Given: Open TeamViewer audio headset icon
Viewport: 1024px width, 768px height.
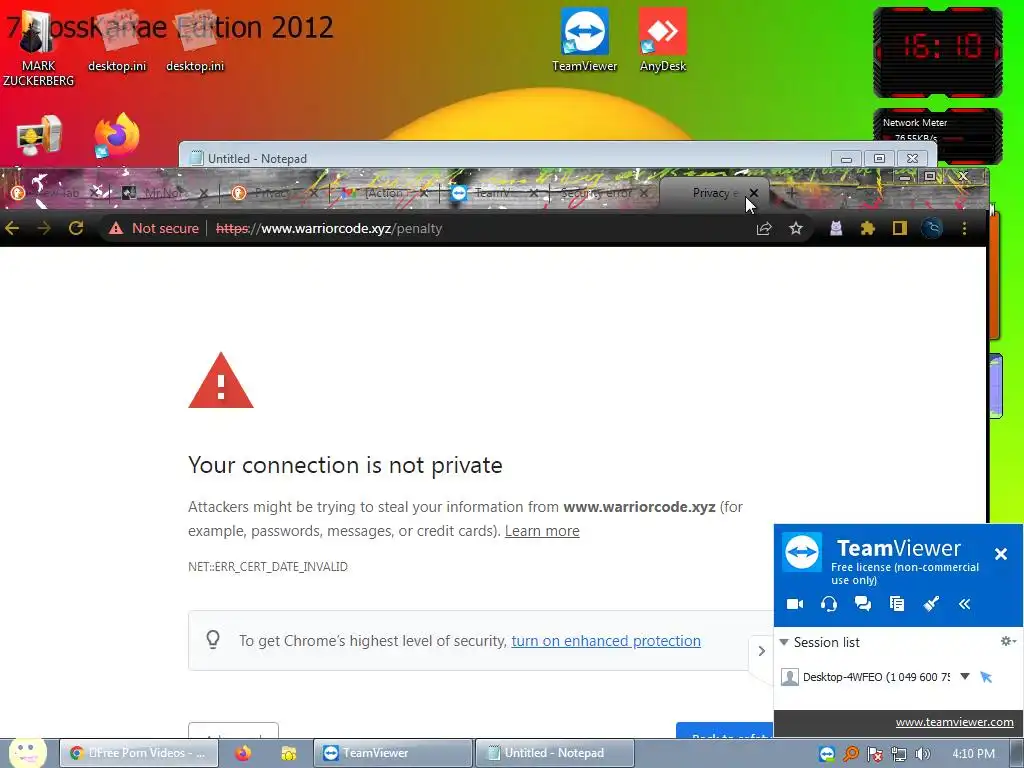Looking at the screenshot, I should [x=829, y=603].
